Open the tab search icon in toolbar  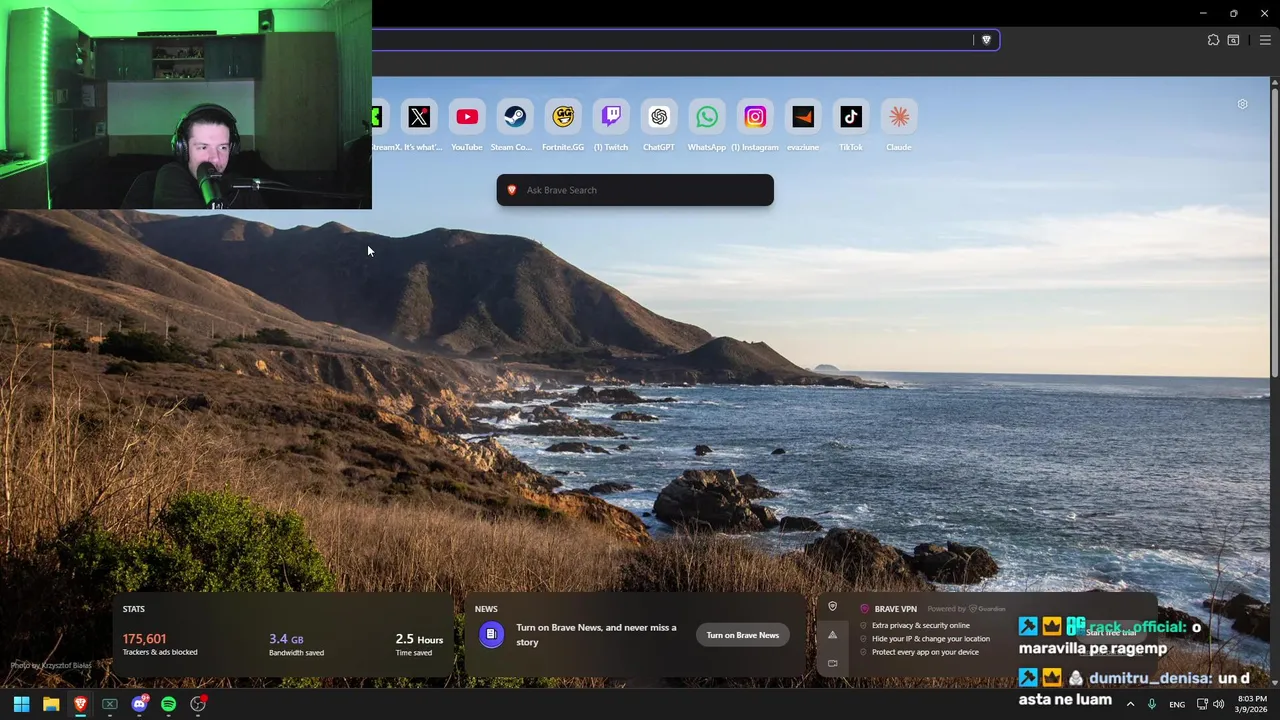(x=1233, y=40)
